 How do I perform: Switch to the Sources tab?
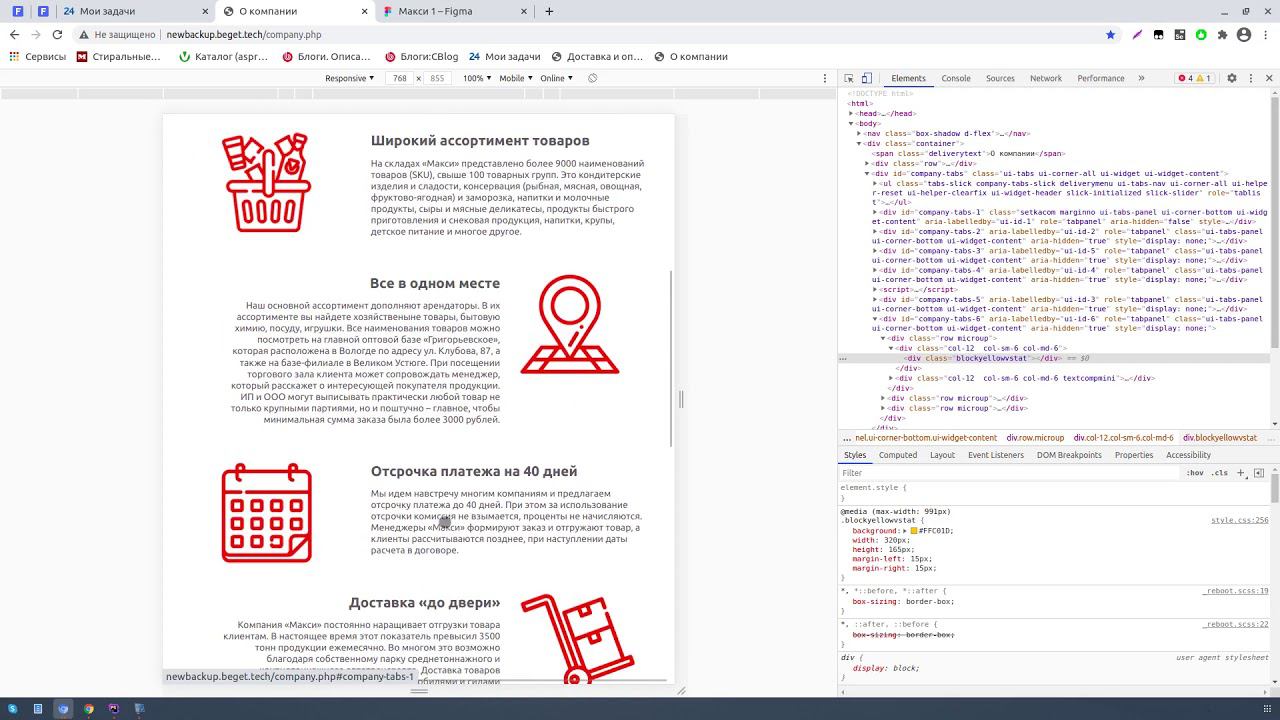[x=1000, y=78]
